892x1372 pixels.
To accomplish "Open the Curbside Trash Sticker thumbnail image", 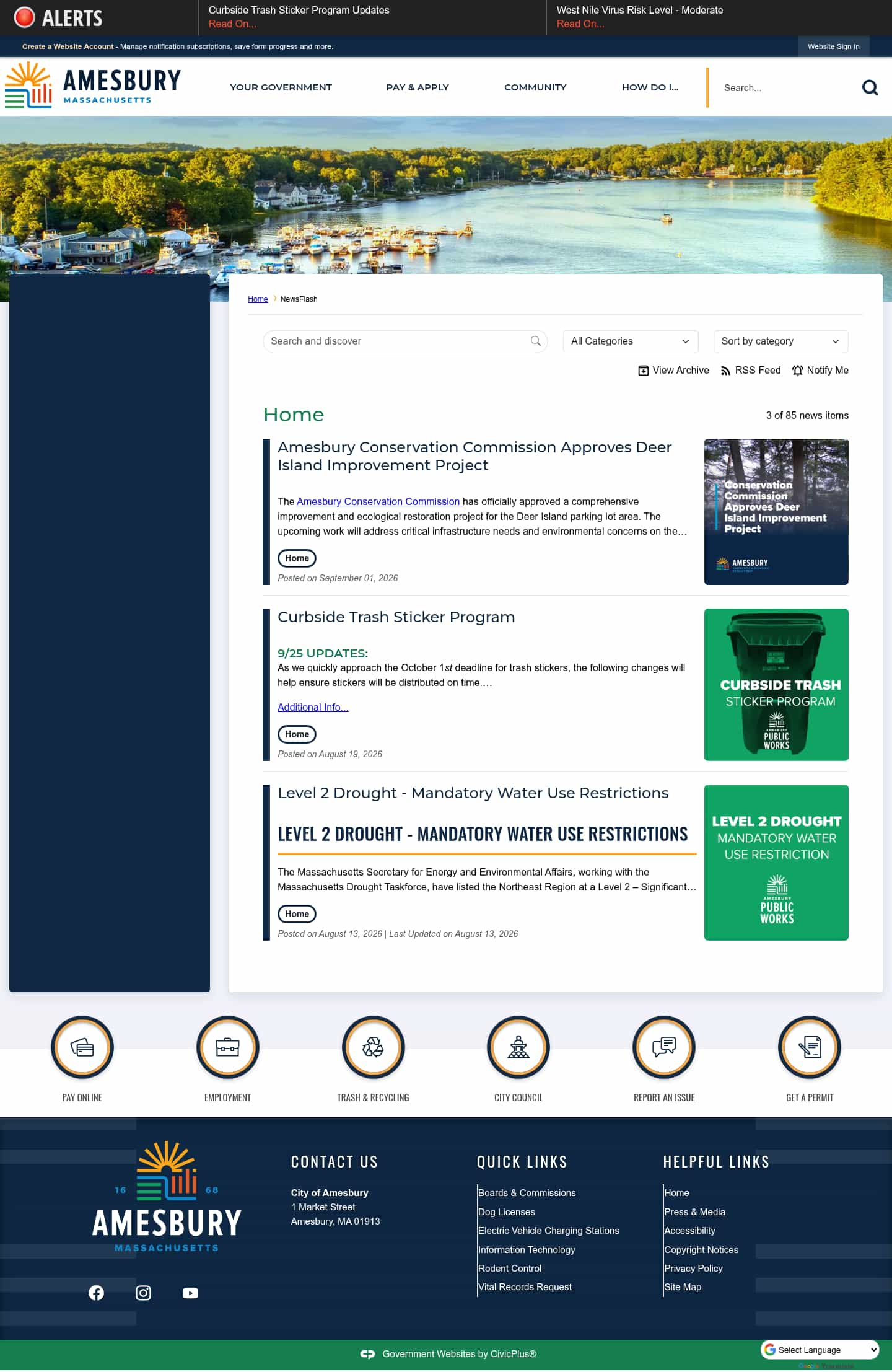I will [x=776, y=685].
